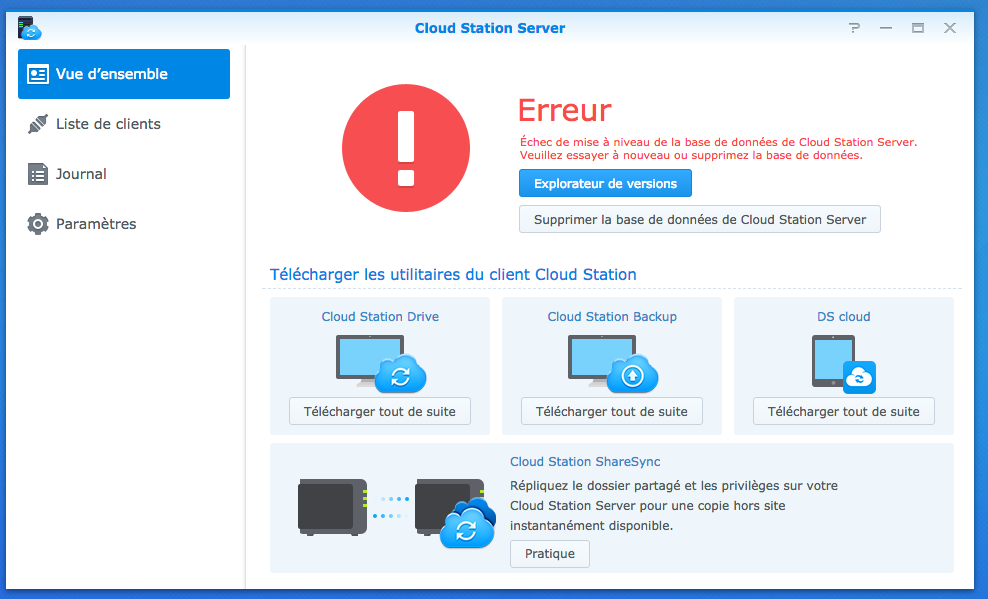Click the Journal list icon
This screenshot has width=988, height=599.
point(38,174)
